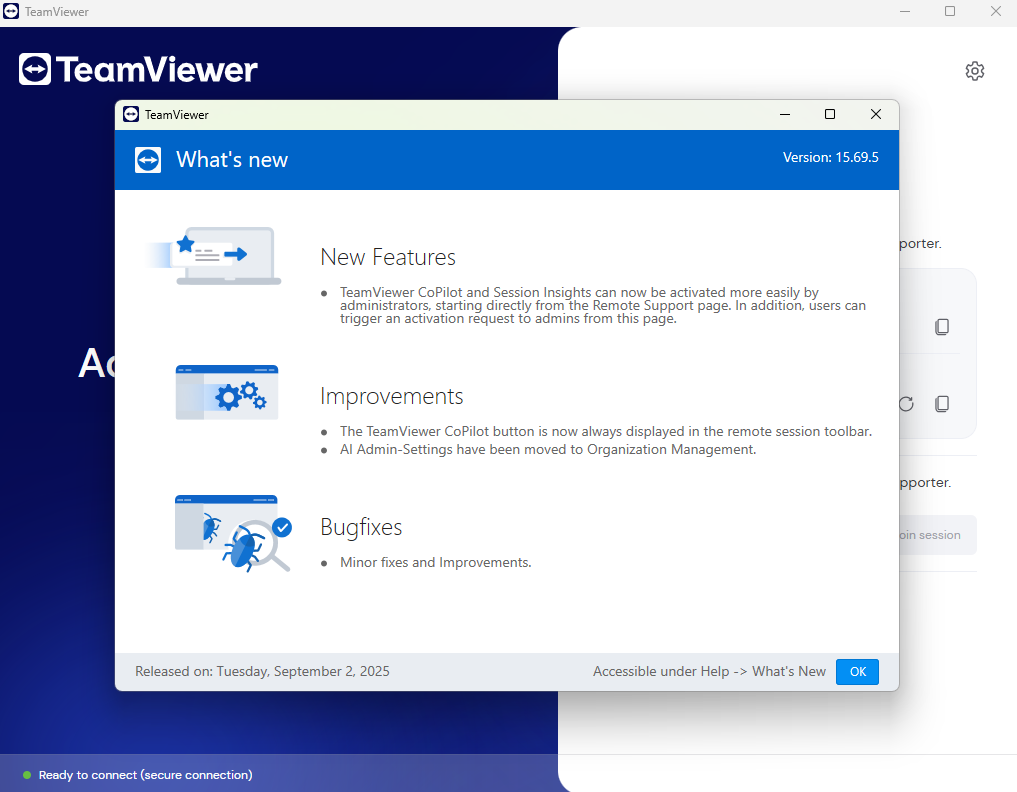Click the green ready status indicator dot
1017x792 pixels.
point(27,774)
